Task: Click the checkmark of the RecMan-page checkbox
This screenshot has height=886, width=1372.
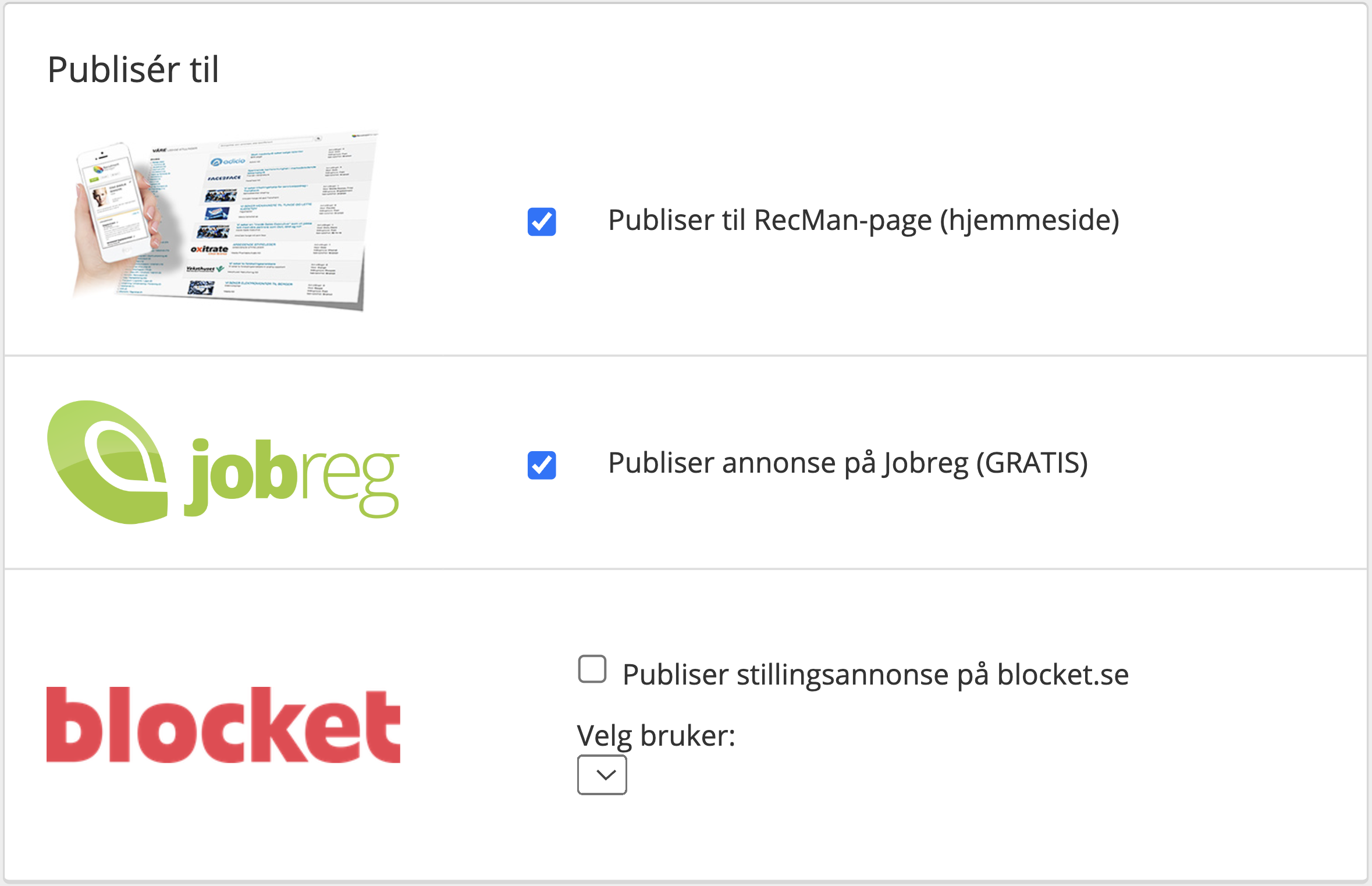Action: [542, 222]
